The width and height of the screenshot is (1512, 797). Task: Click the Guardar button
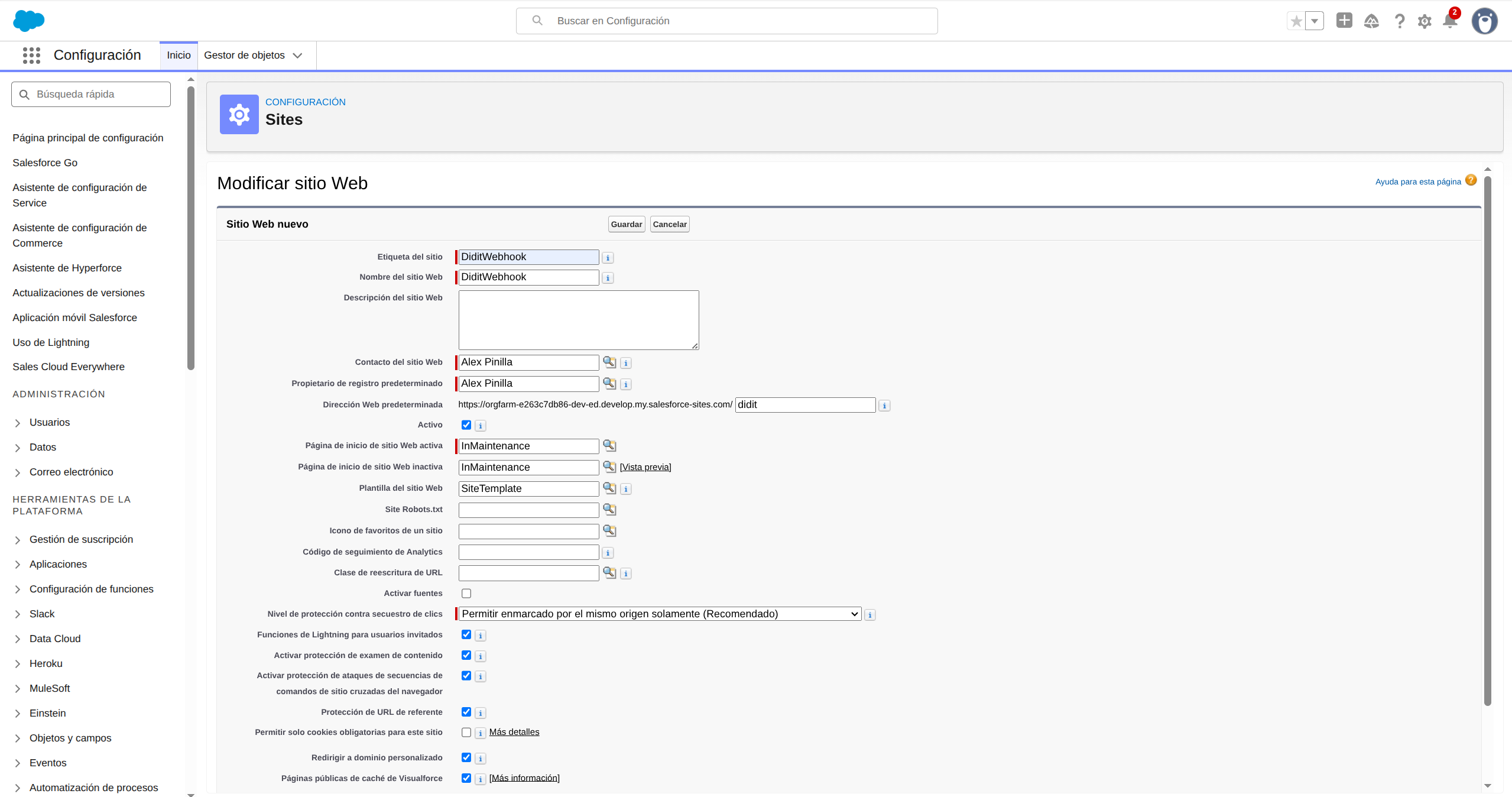click(x=625, y=223)
